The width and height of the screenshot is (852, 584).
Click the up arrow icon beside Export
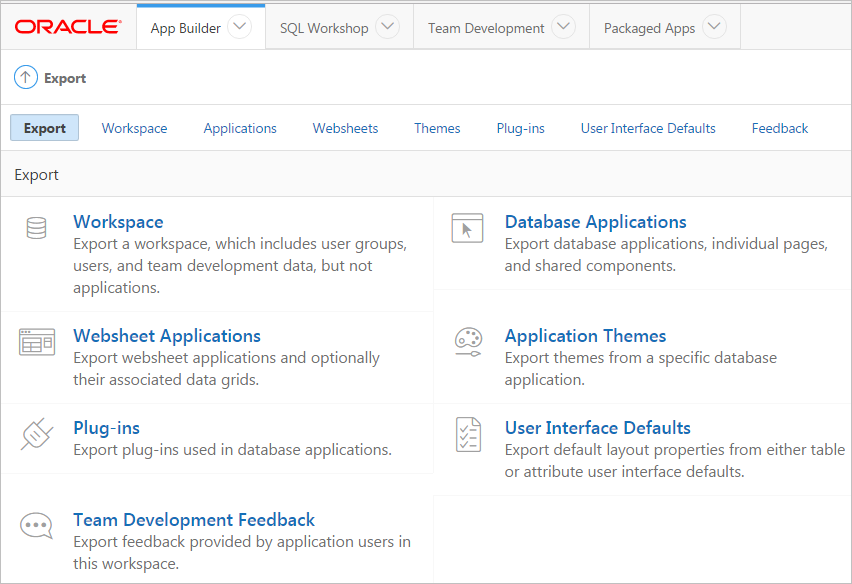26,78
